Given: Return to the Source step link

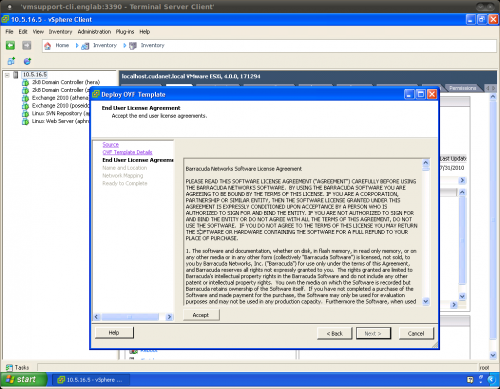Looking at the screenshot, I should 111,145.
